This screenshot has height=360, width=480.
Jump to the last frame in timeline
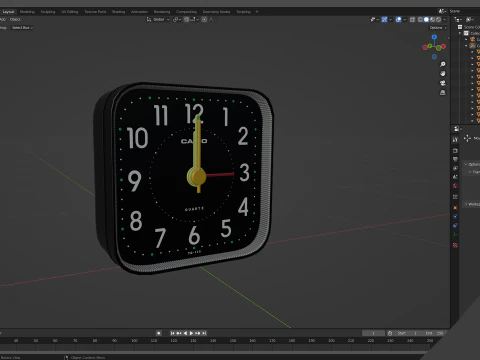[x=204, y=333]
